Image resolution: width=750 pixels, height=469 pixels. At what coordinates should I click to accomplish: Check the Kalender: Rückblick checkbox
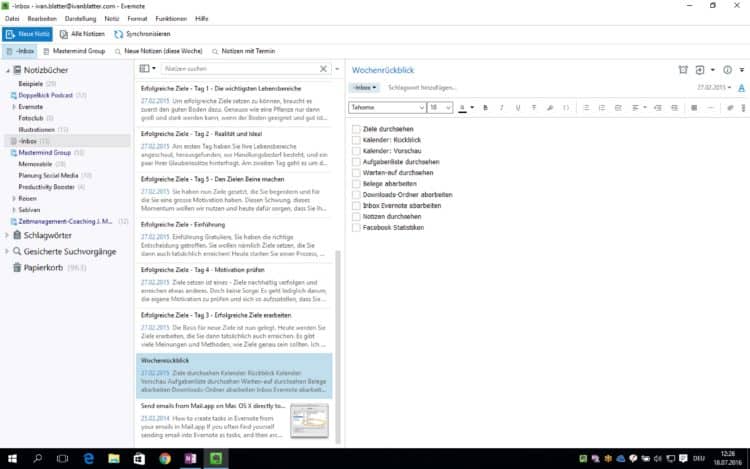pyautogui.click(x=356, y=140)
